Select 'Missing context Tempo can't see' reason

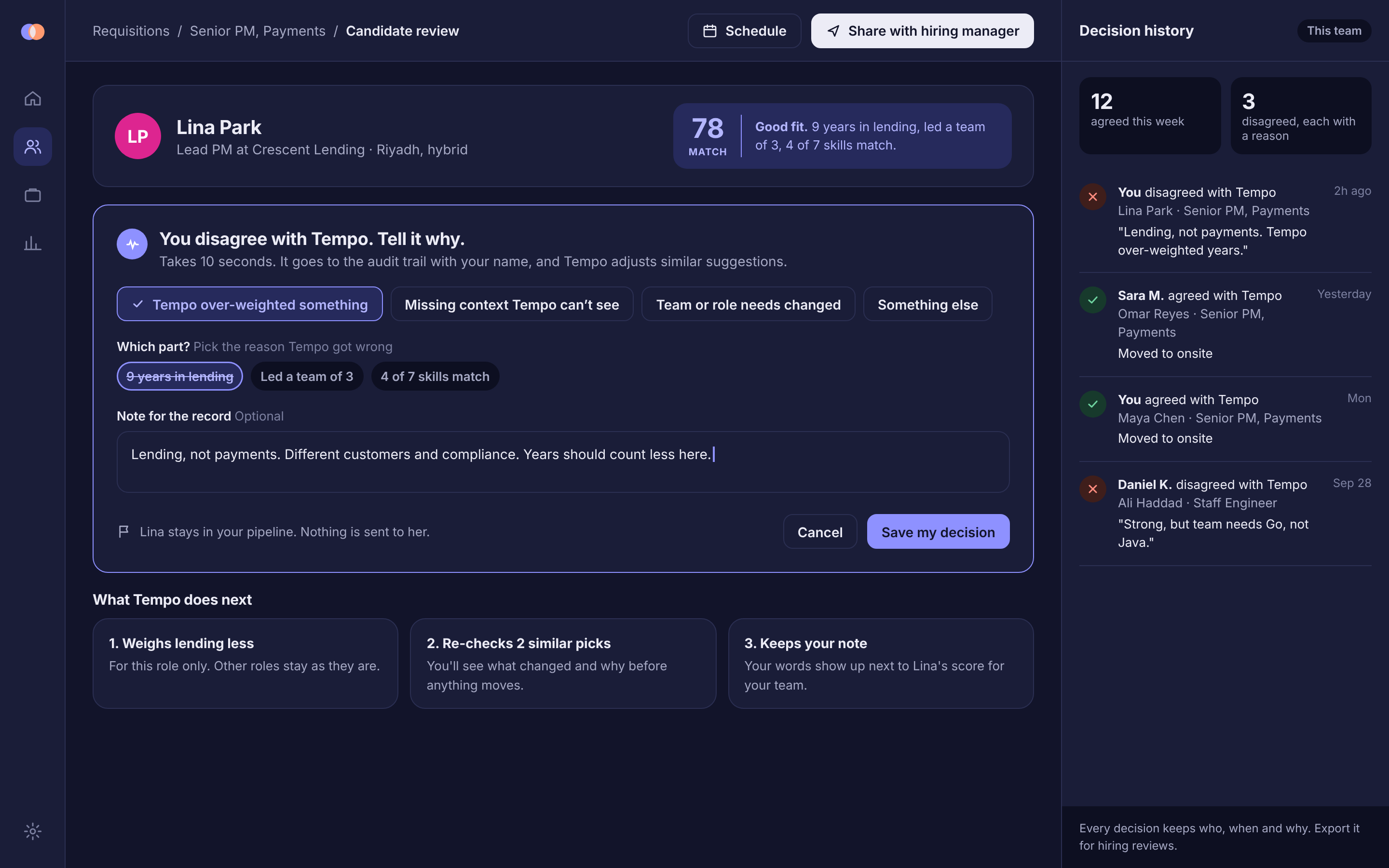pyautogui.click(x=512, y=304)
